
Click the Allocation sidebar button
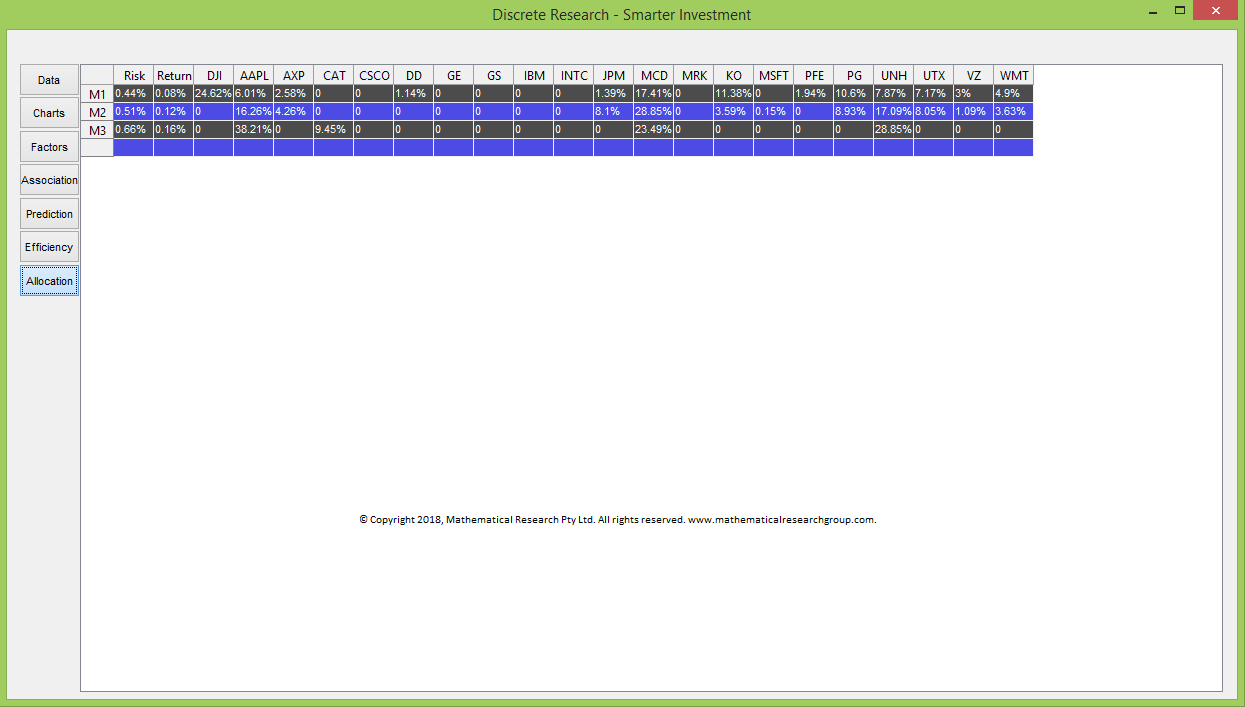49,281
